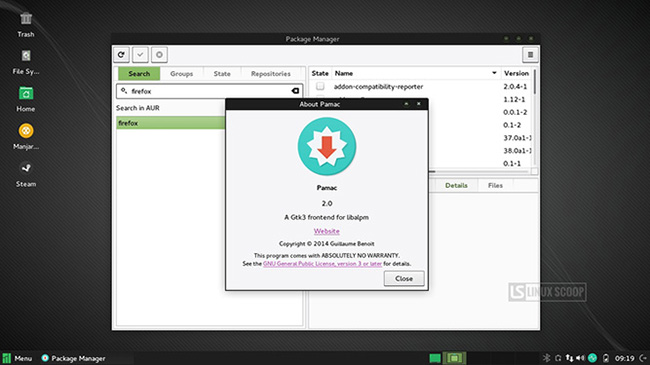
Task: Switch to the second workspace in pager
Action: point(454,358)
